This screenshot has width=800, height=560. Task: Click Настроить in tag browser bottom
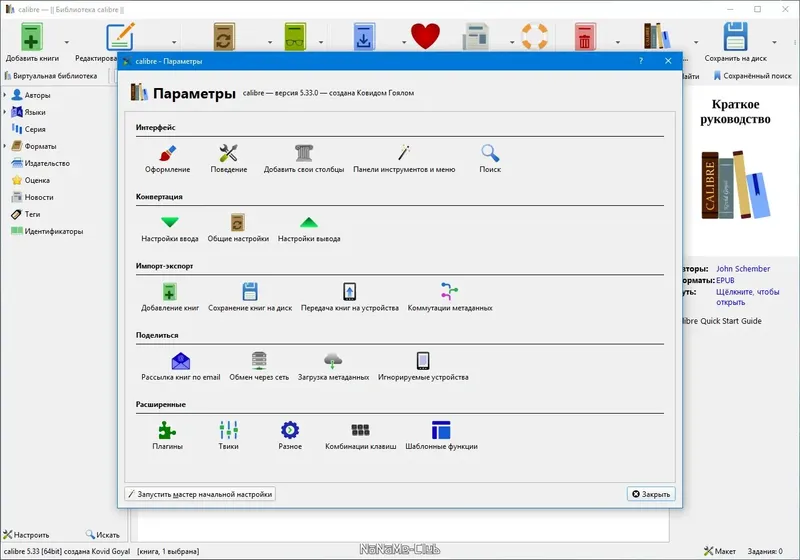pyautogui.click(x=26, y=535)
